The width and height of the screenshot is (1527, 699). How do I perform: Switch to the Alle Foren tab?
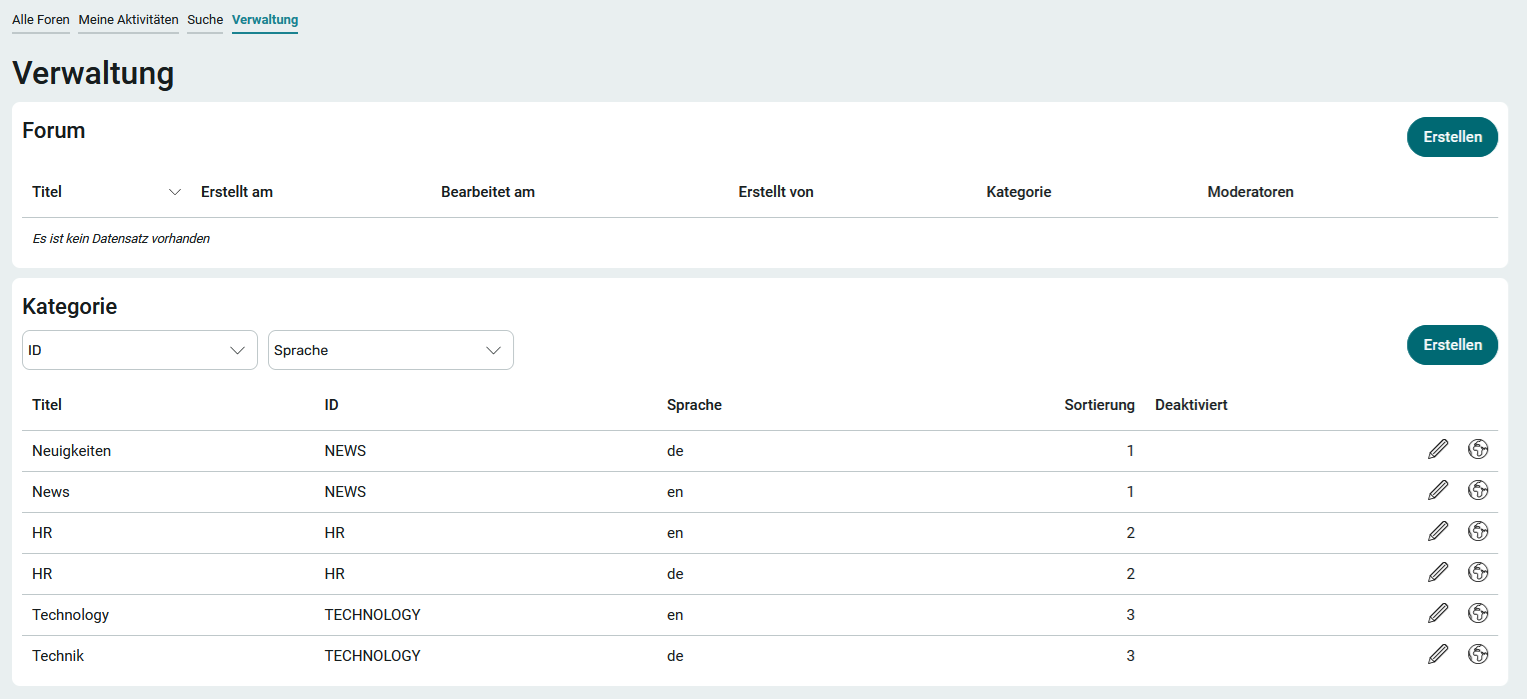pyautogui.click(x=41, y=20)
